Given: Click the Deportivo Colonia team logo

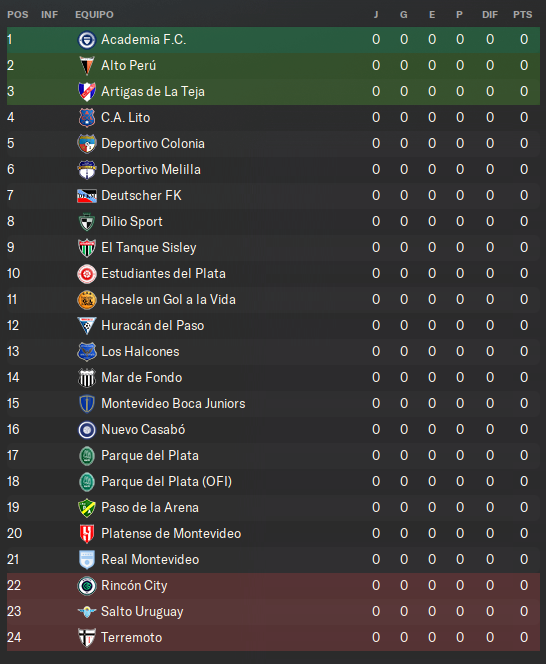Looking at the screenshot, I should coord(87,144).
